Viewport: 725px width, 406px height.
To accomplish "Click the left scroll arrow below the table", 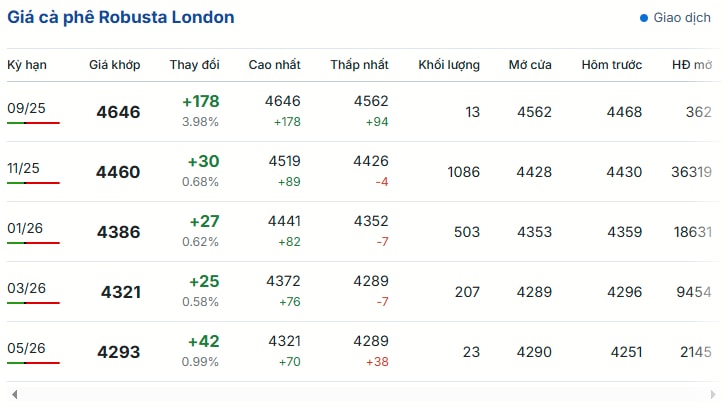I will click(15, 394).
